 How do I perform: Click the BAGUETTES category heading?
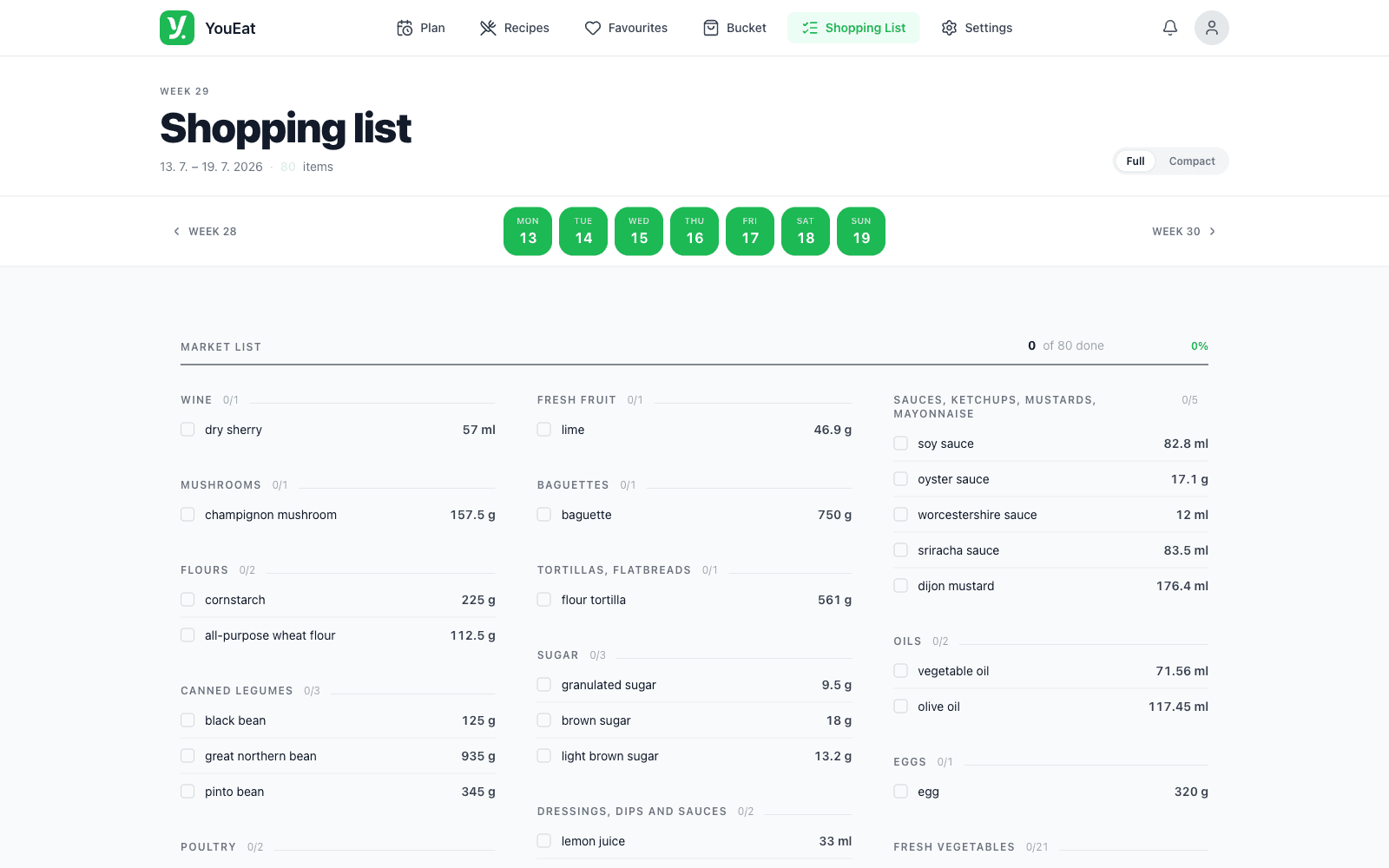[573, 485]
